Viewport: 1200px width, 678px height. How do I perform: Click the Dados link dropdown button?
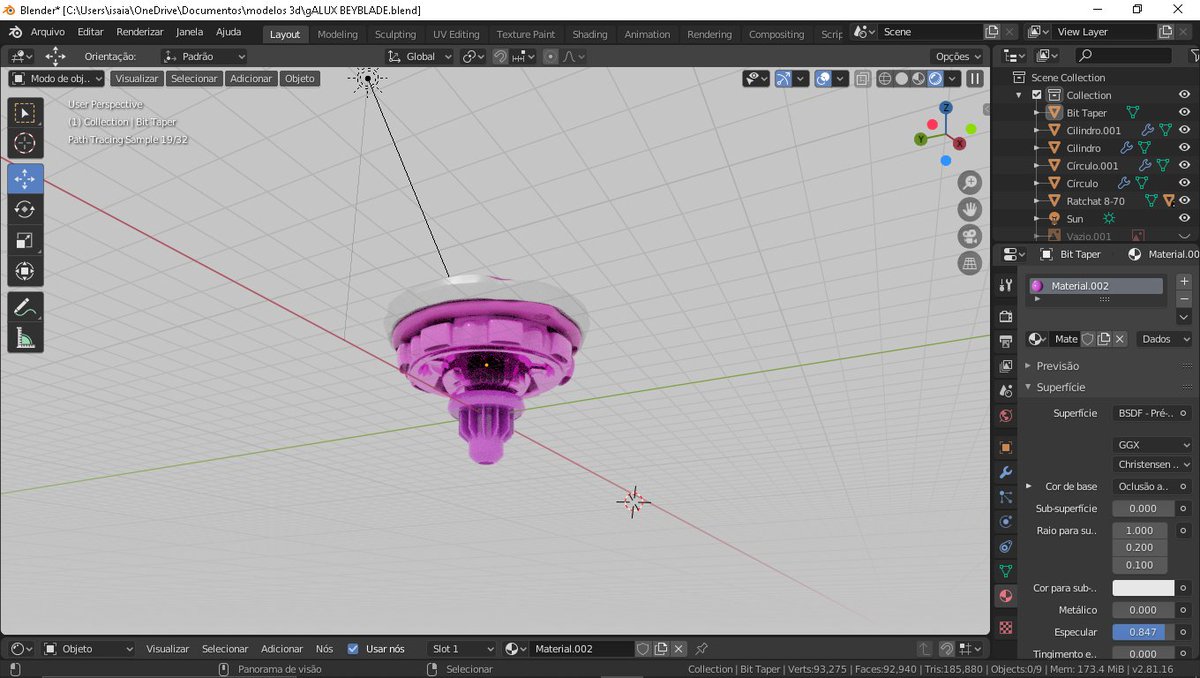pos(1164,339)
